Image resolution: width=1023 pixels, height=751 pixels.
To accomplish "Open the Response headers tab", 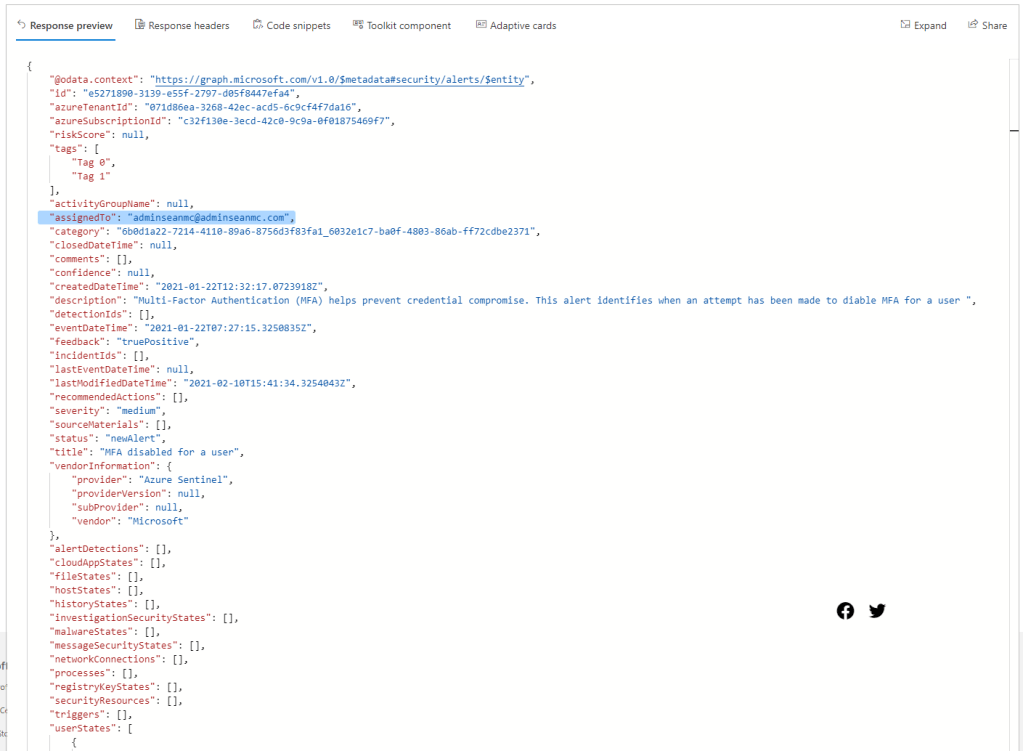I will pos(188,25).
